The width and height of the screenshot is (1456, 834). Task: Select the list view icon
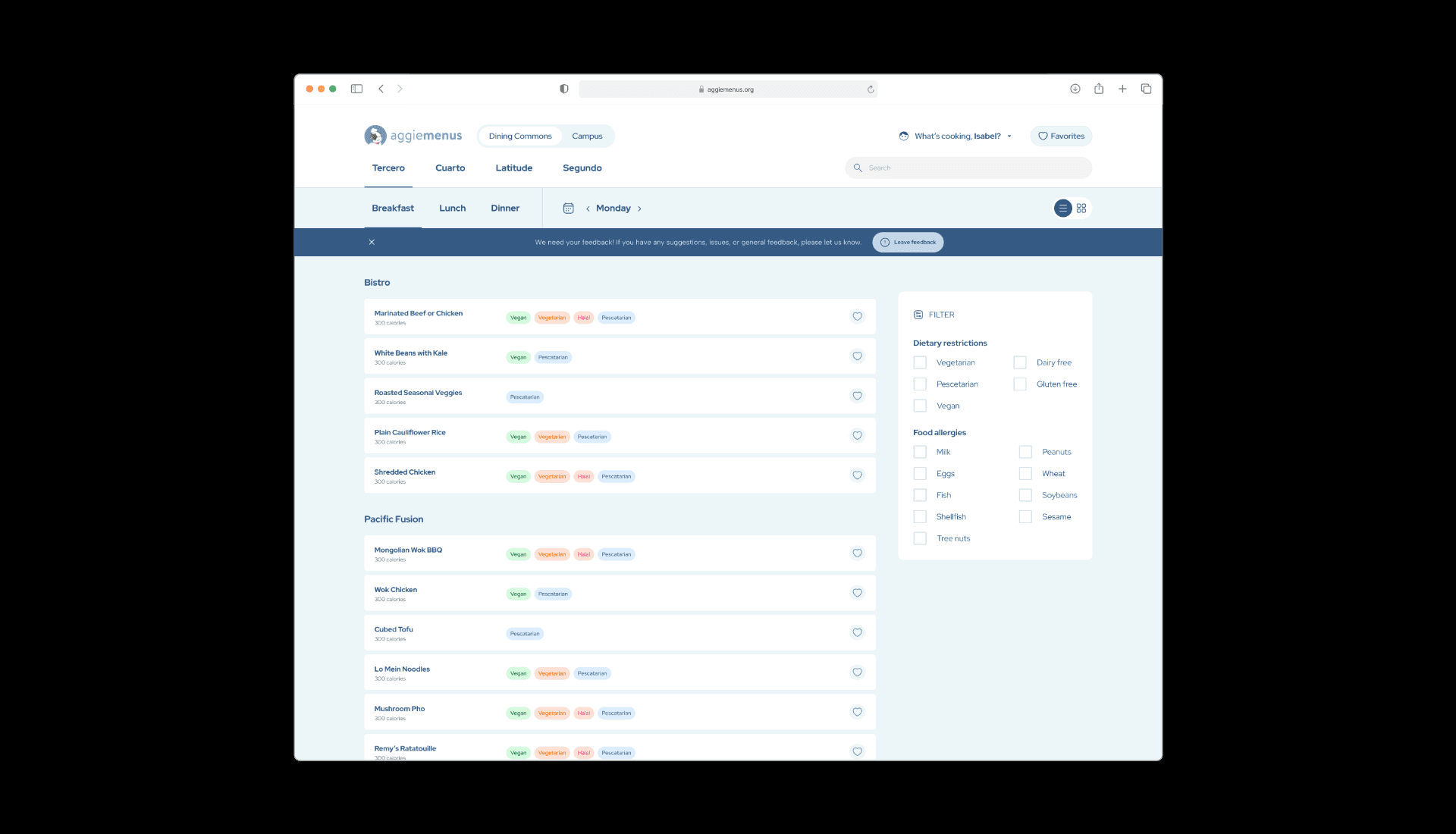(1062, 208)
